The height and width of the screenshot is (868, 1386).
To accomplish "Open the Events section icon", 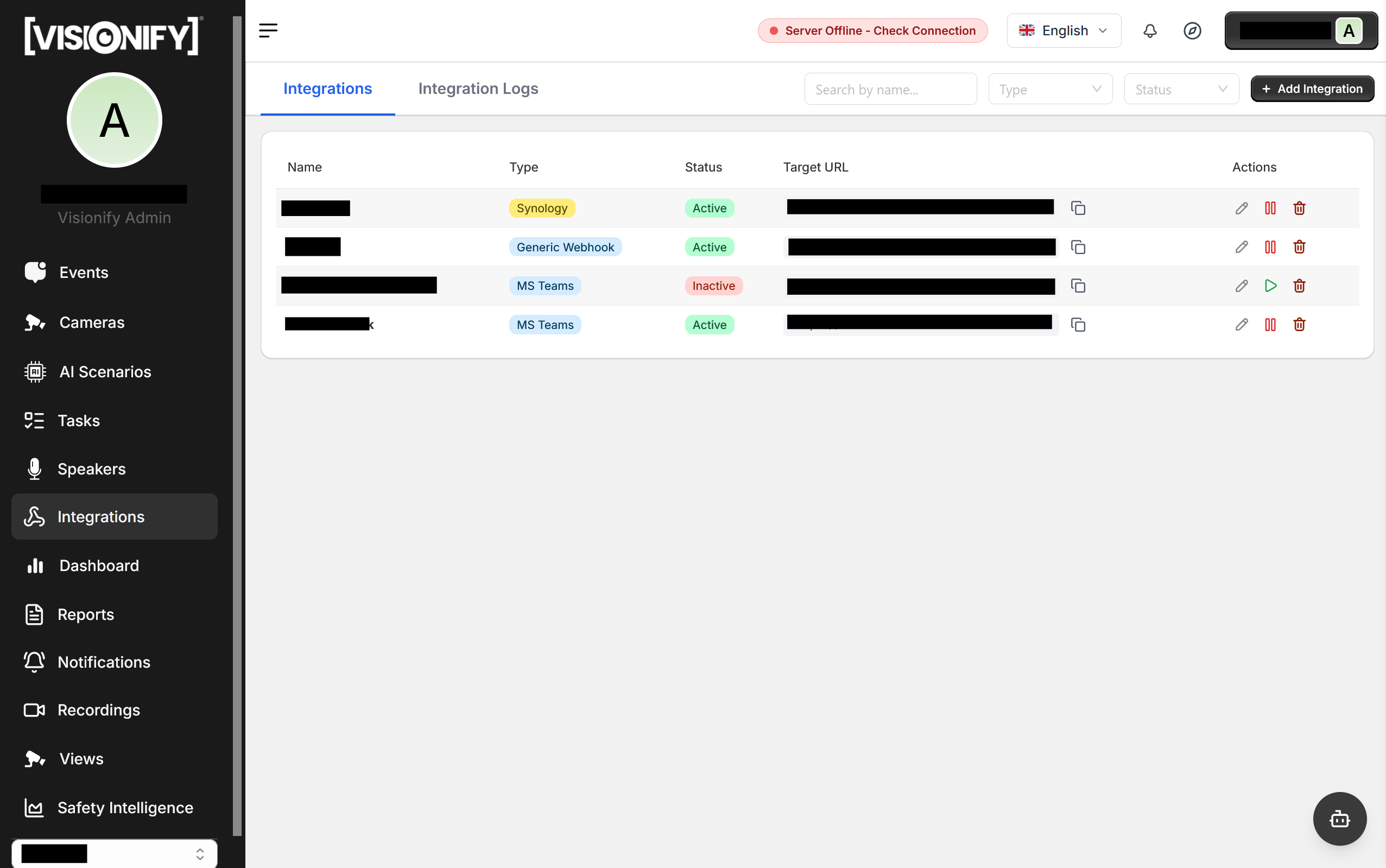I will tap(35, 272).
